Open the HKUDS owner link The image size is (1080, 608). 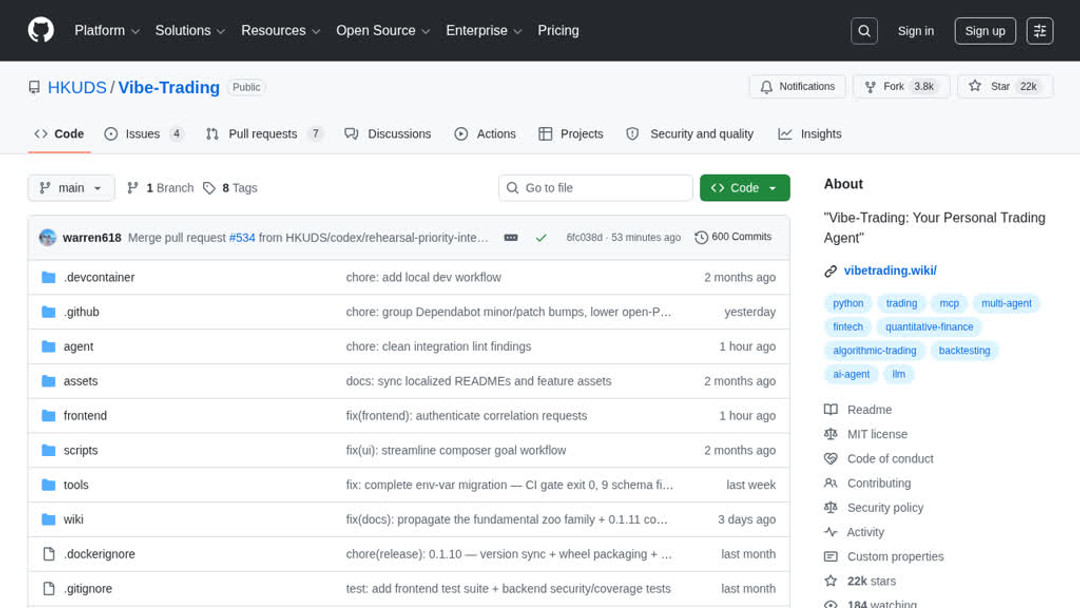[x=77, y=87]
